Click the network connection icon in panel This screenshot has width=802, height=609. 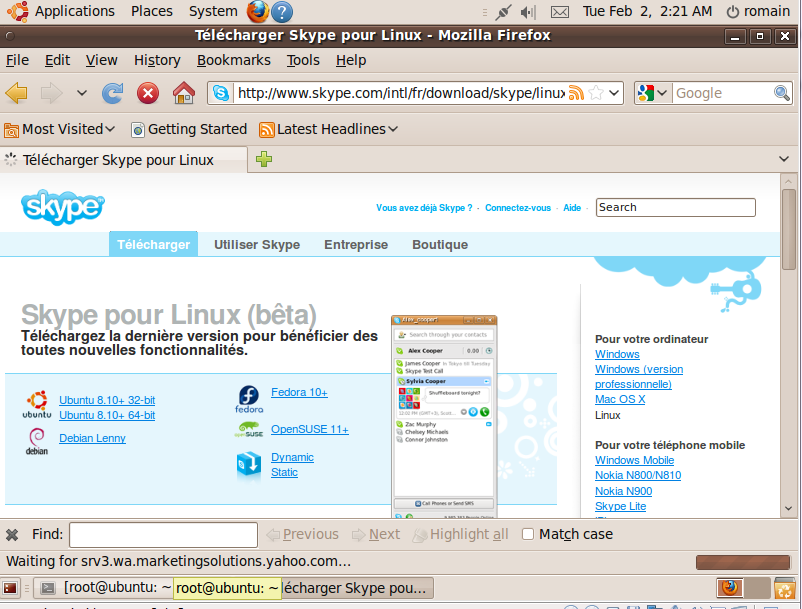503,12
